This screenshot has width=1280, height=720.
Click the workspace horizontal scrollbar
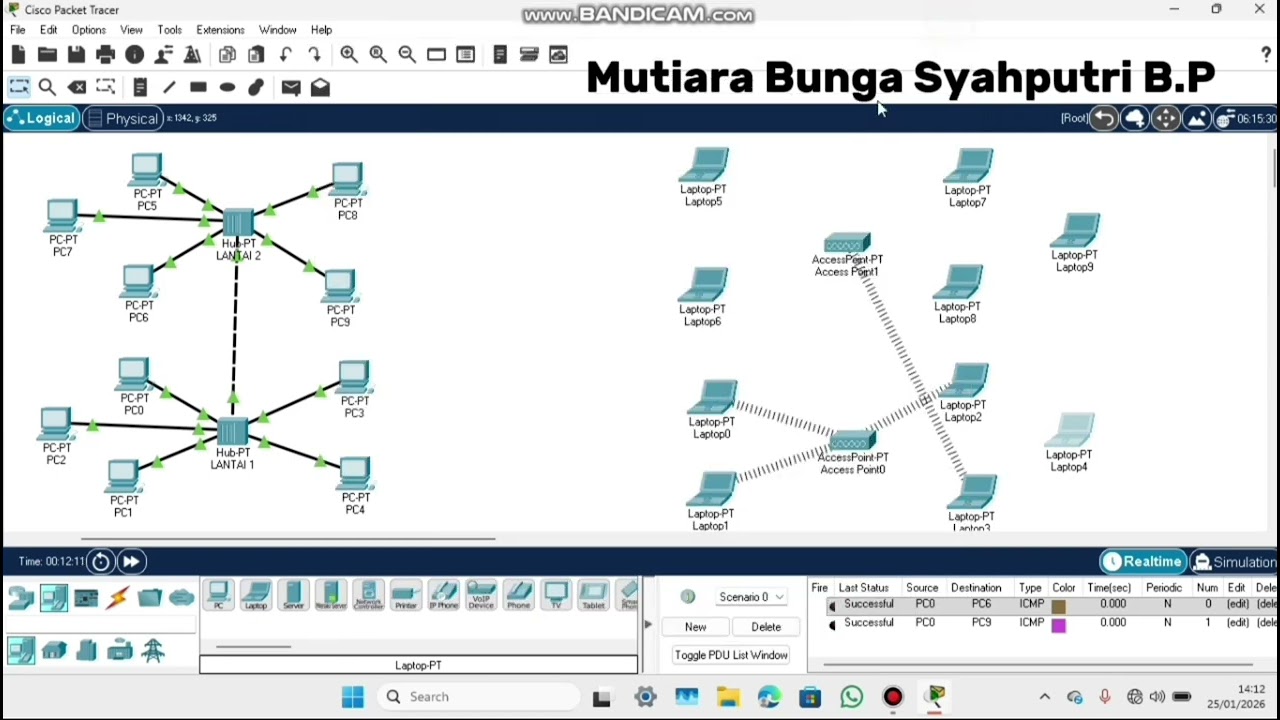[288, 539]
